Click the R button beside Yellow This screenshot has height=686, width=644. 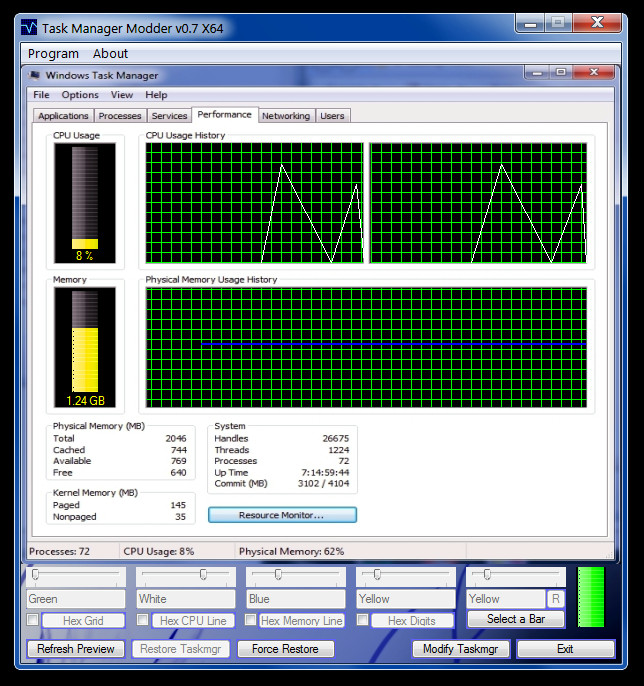pos(556,598)
